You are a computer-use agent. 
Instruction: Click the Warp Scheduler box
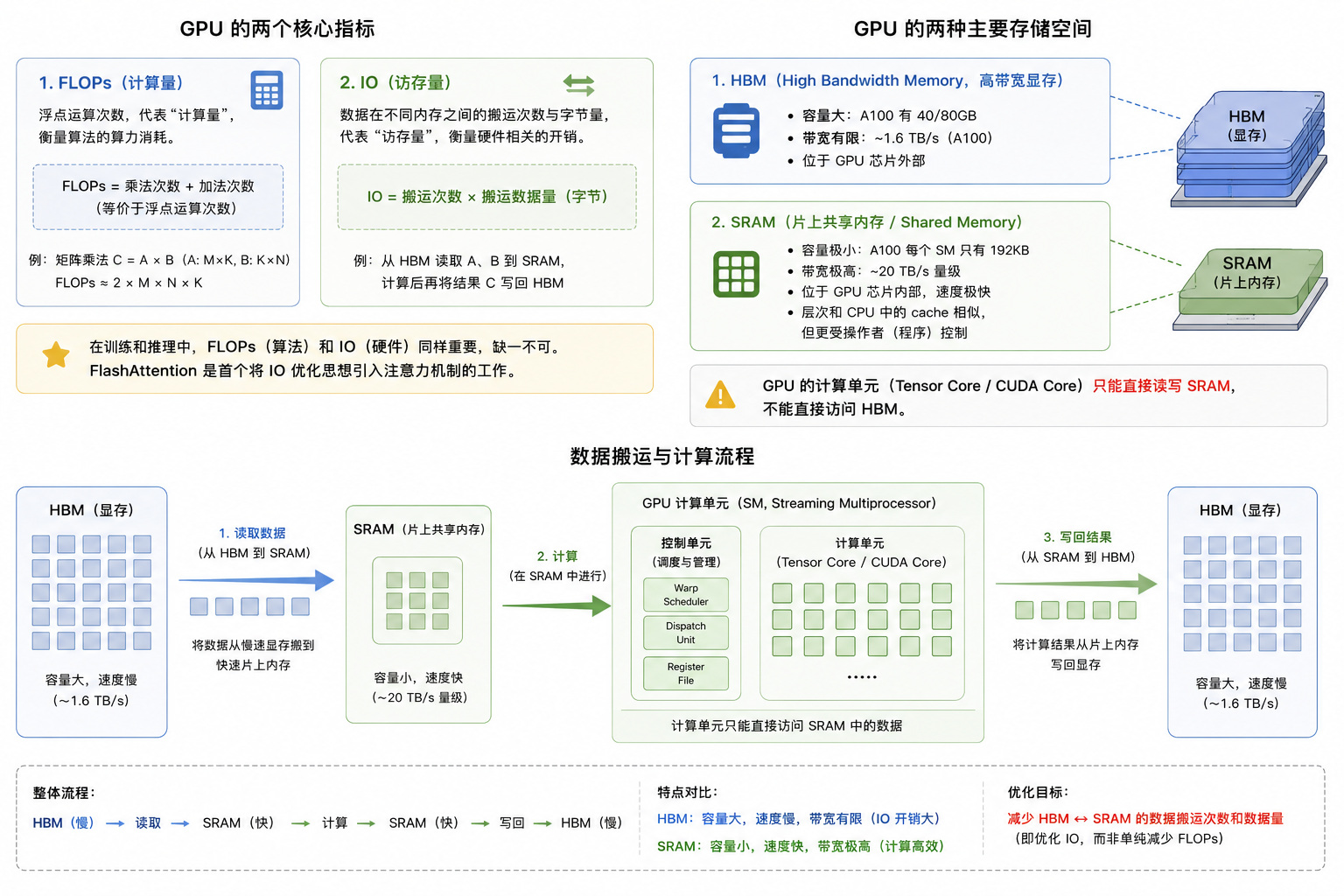[x=686, y=595]
